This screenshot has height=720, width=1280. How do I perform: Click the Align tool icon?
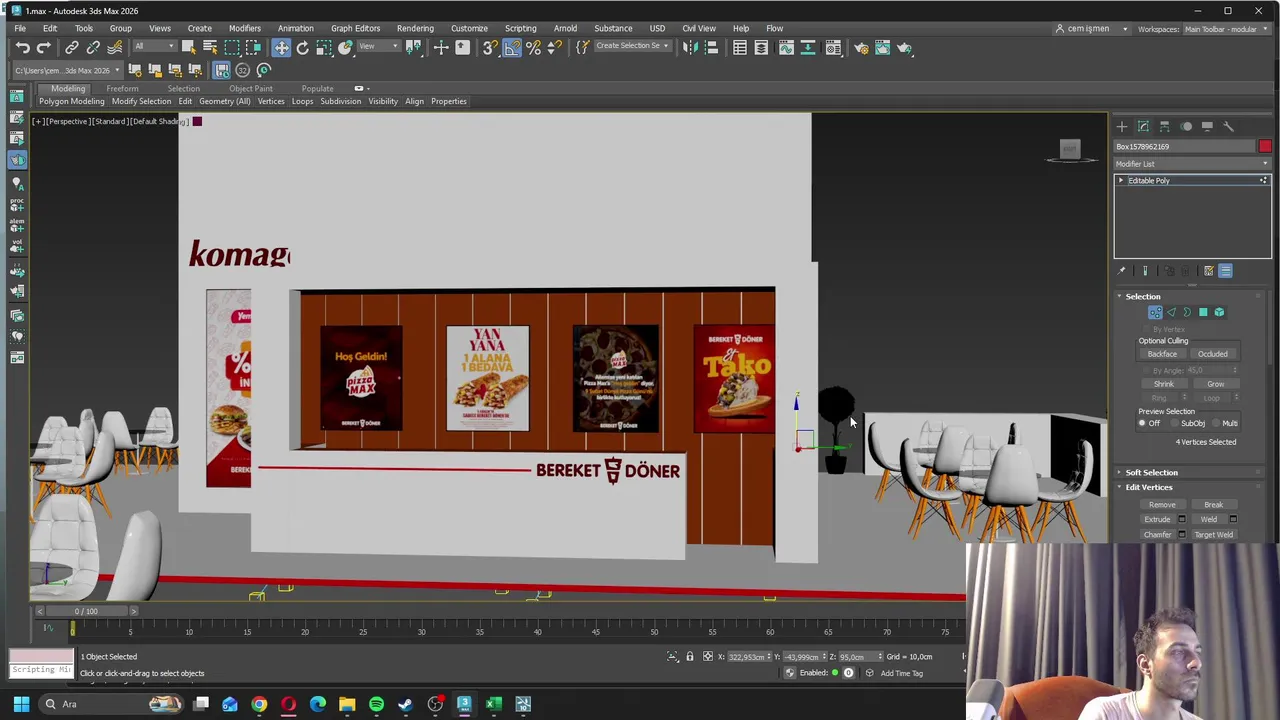coord(711,48)
